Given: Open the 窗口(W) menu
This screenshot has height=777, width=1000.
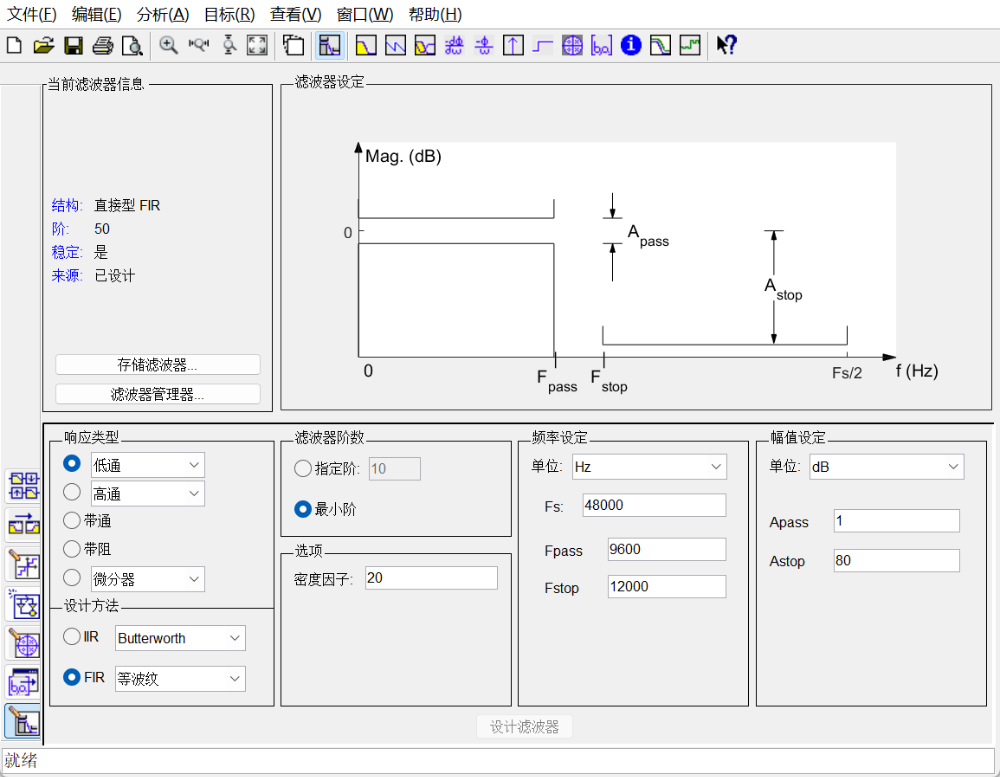Looking at the screenshot, I should click(365, 14).
